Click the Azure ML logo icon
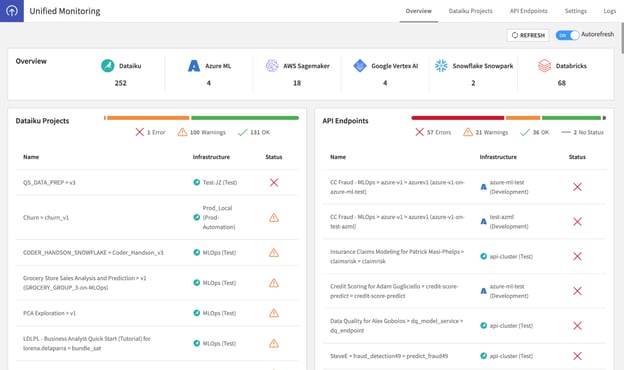624x370 pixels. click(194, 66)
